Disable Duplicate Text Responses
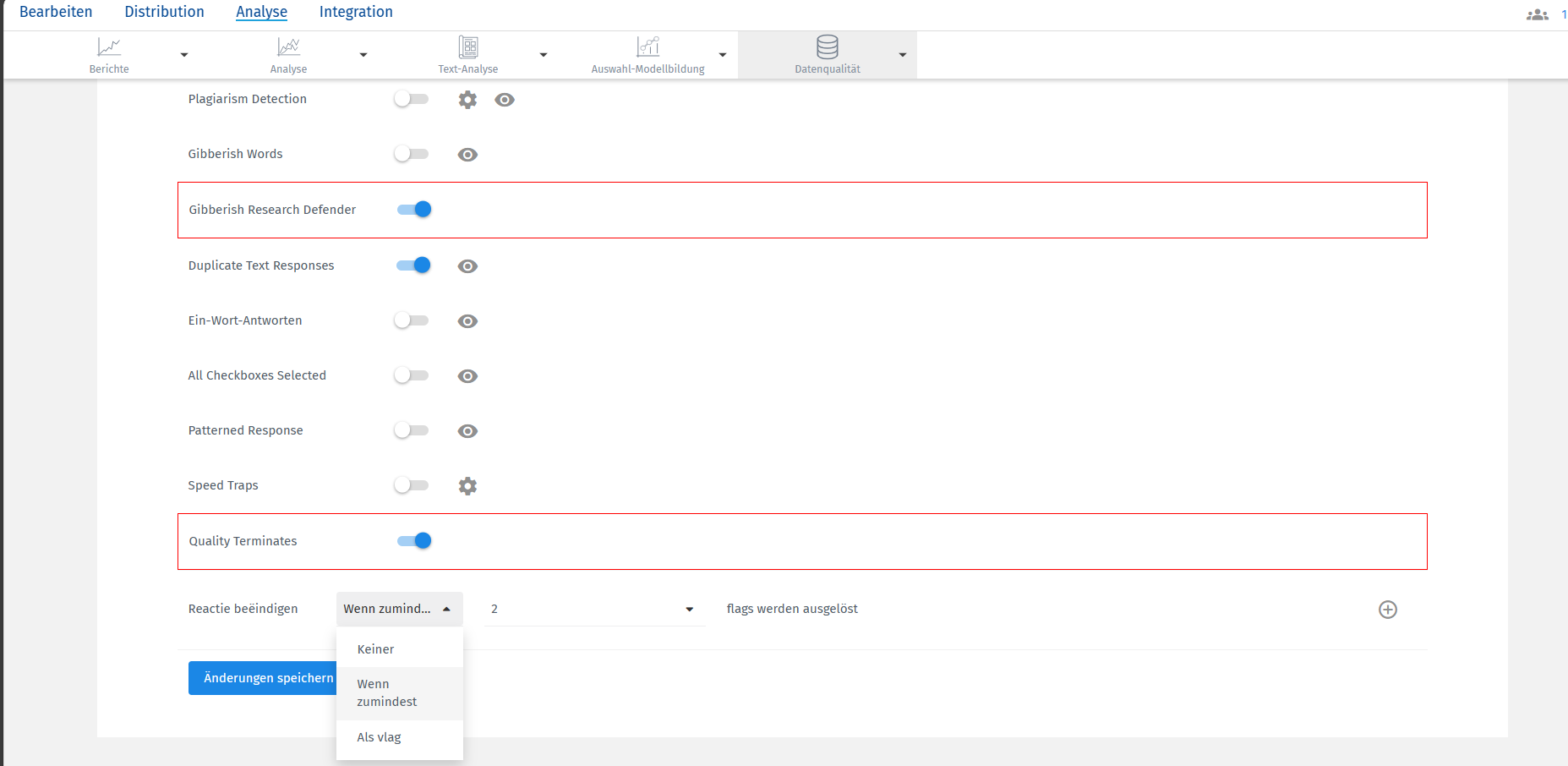 (412, 265)
